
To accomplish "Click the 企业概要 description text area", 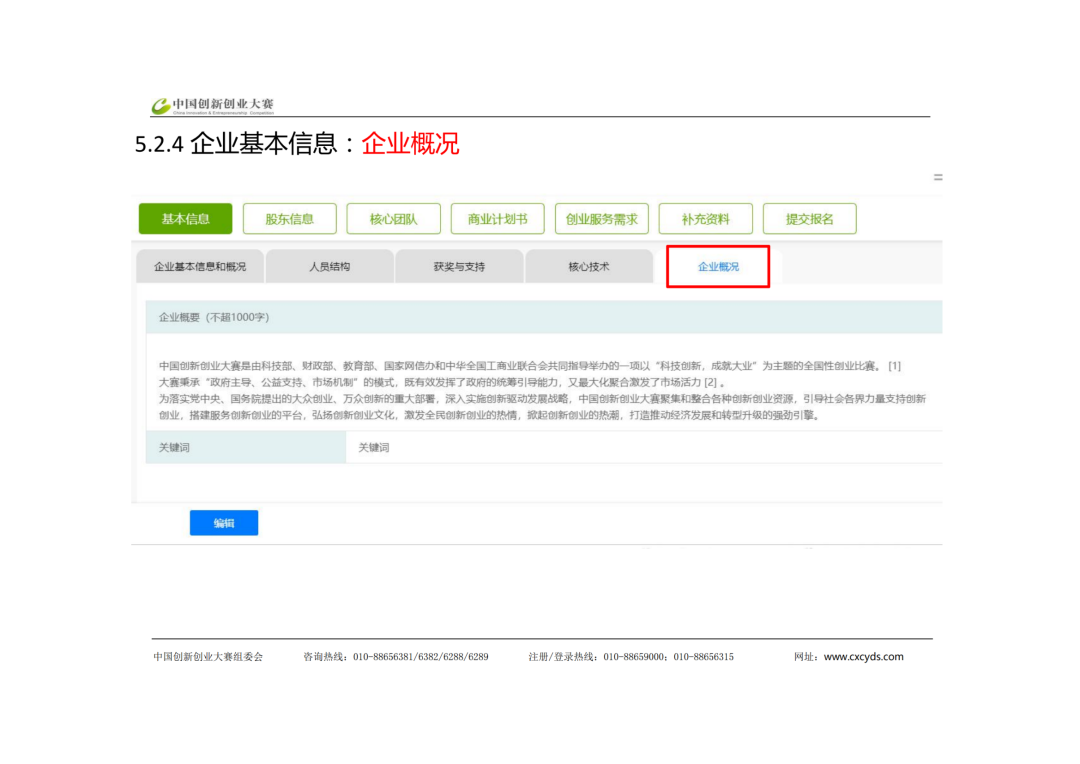I will 543,390.
